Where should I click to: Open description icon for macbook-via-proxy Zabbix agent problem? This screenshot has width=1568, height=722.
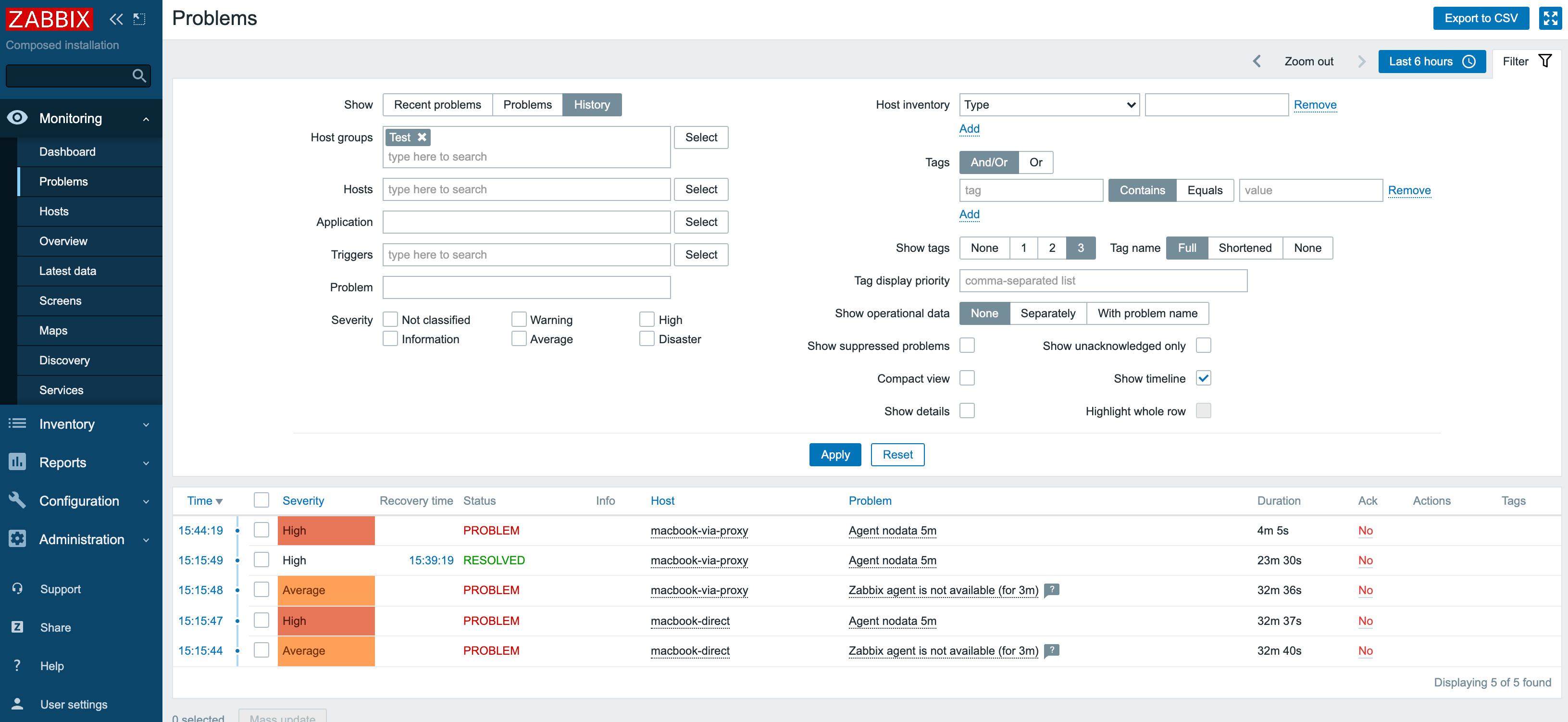[1051, 589]
